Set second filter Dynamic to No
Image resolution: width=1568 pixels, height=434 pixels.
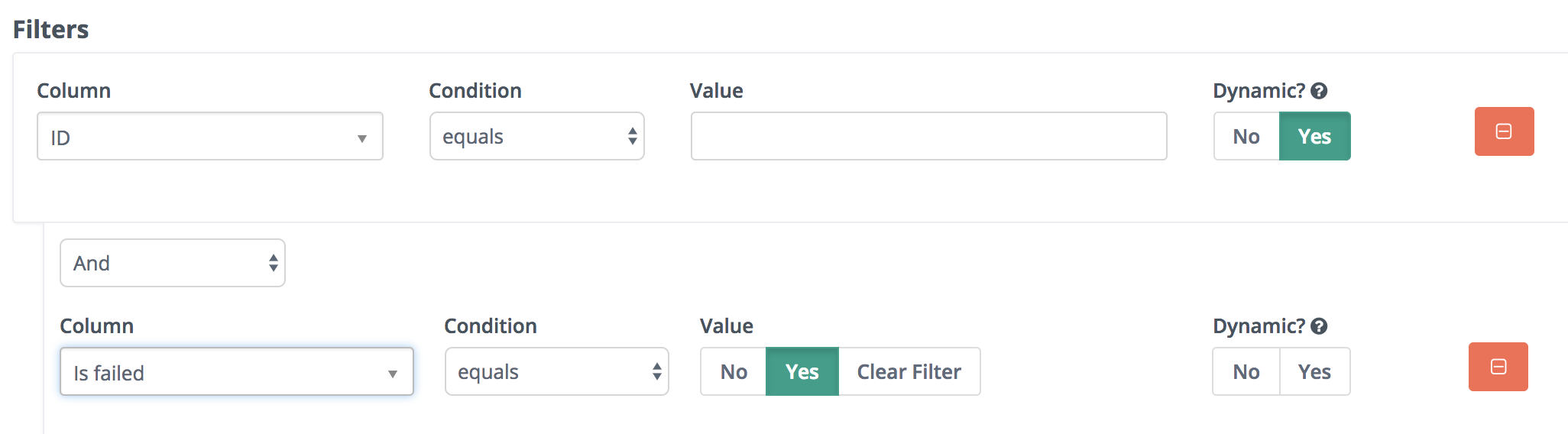pyautogui.click(x=1246, y=371)
